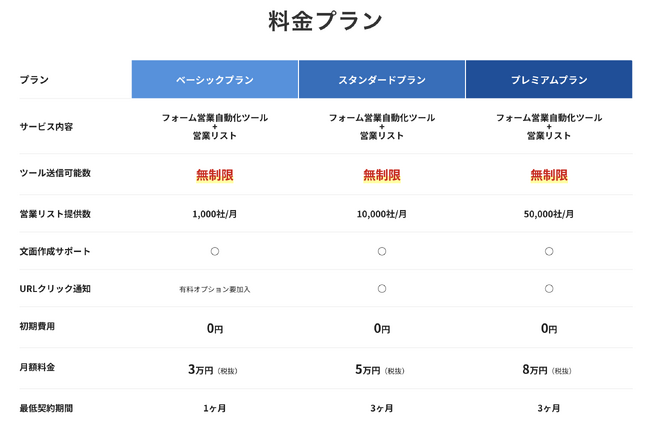Click the 無制限 text under プレミアムプラン

(549, 175)
